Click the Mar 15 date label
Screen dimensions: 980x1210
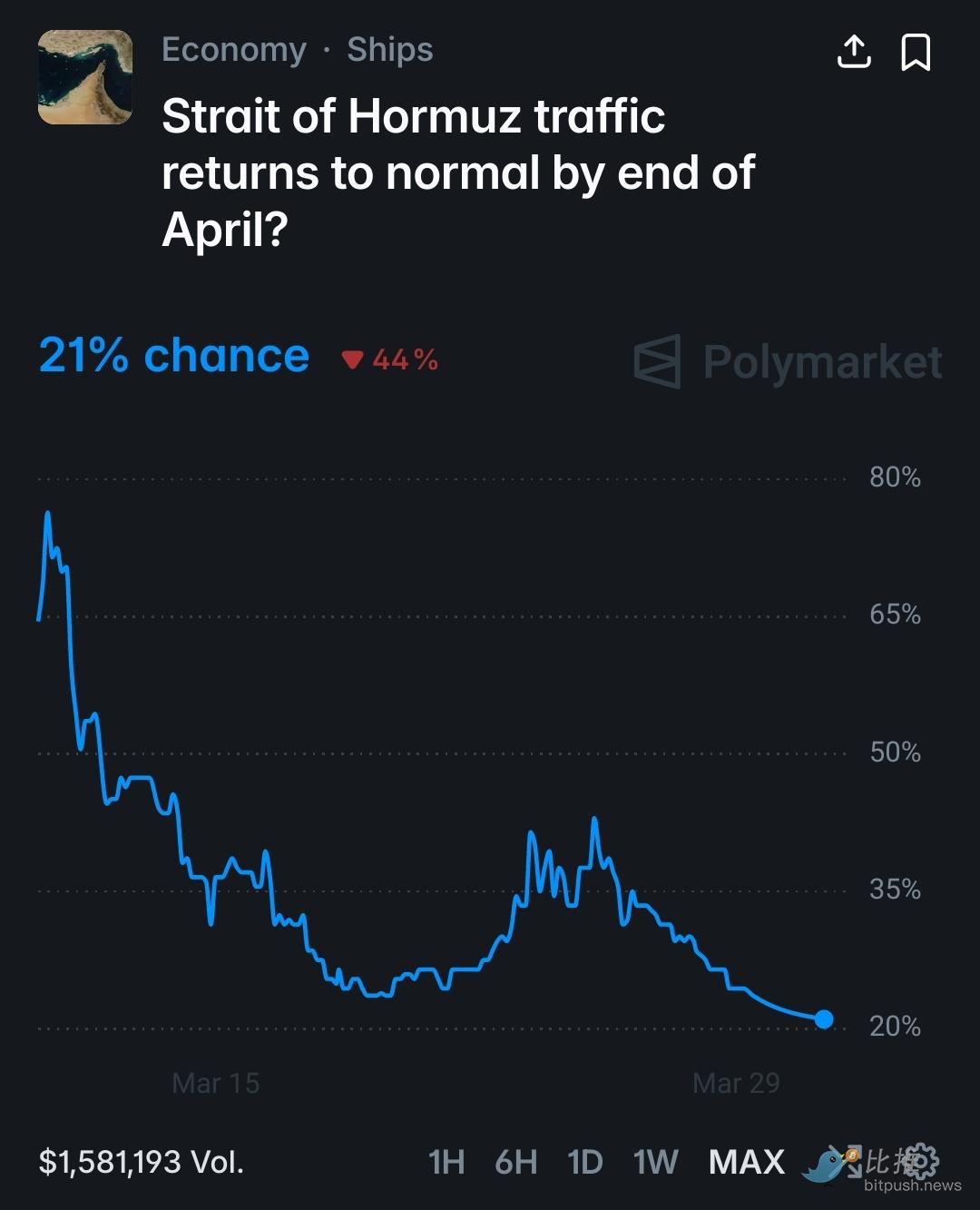pyautogui.click(x=215, y=1083)
